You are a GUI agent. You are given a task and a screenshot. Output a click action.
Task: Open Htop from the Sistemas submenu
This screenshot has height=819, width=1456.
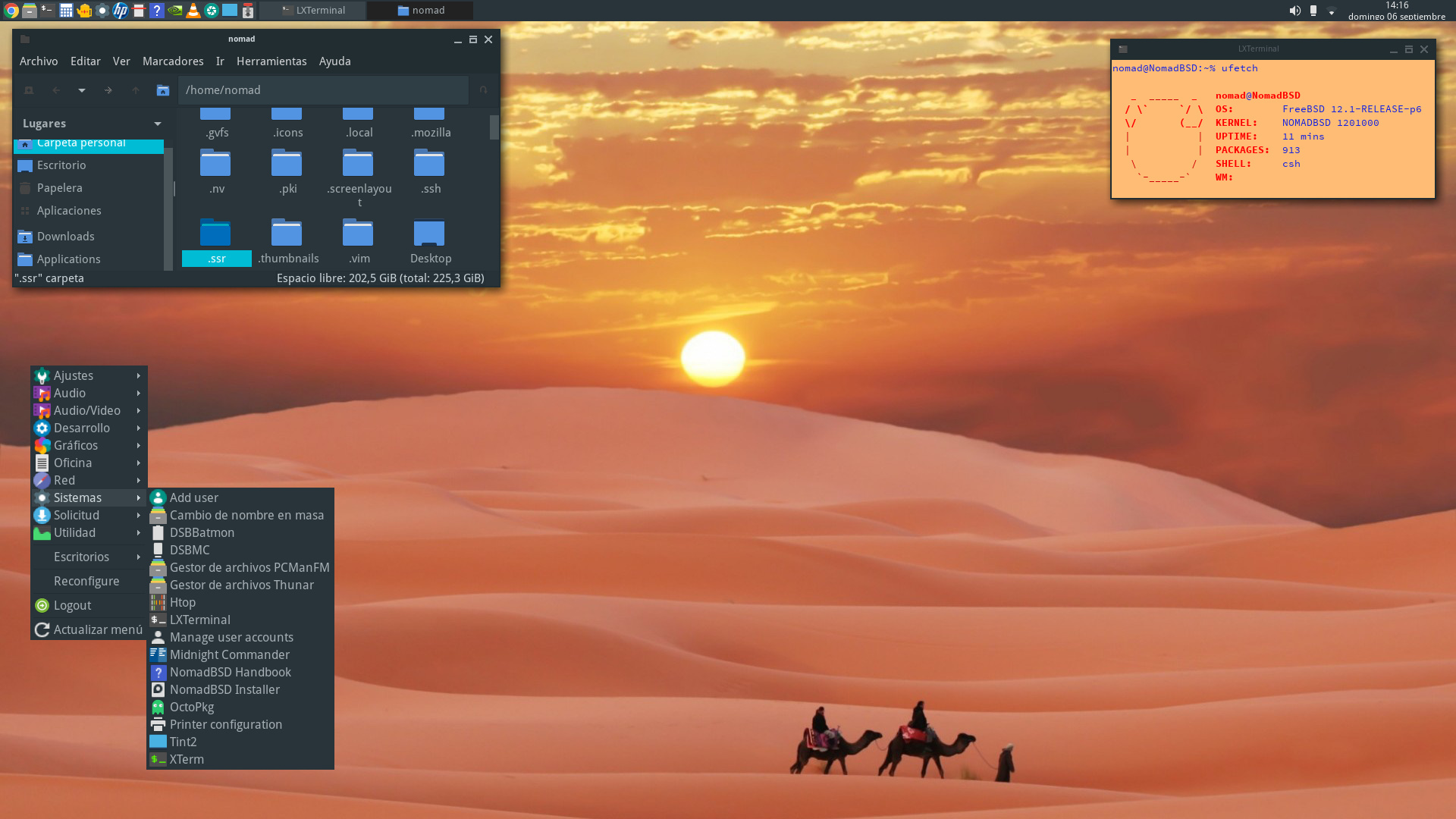[x=181, y=602]
